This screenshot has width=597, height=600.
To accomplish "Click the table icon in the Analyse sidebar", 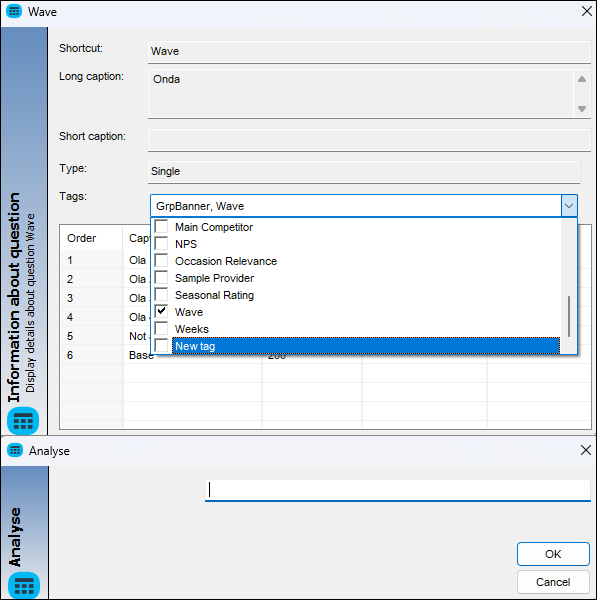I will pyautogui.click(x=24, y=585).
